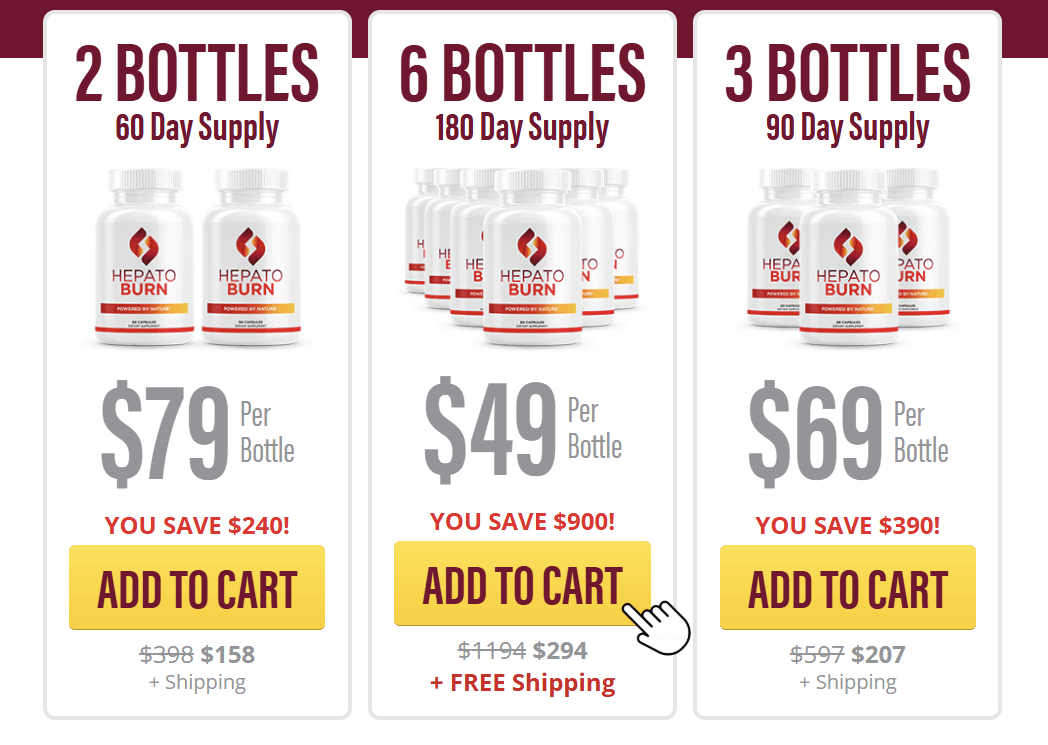Select the six-bottle product image
This screenshot has height=745, width=1048.
click(x=522, y=257)
